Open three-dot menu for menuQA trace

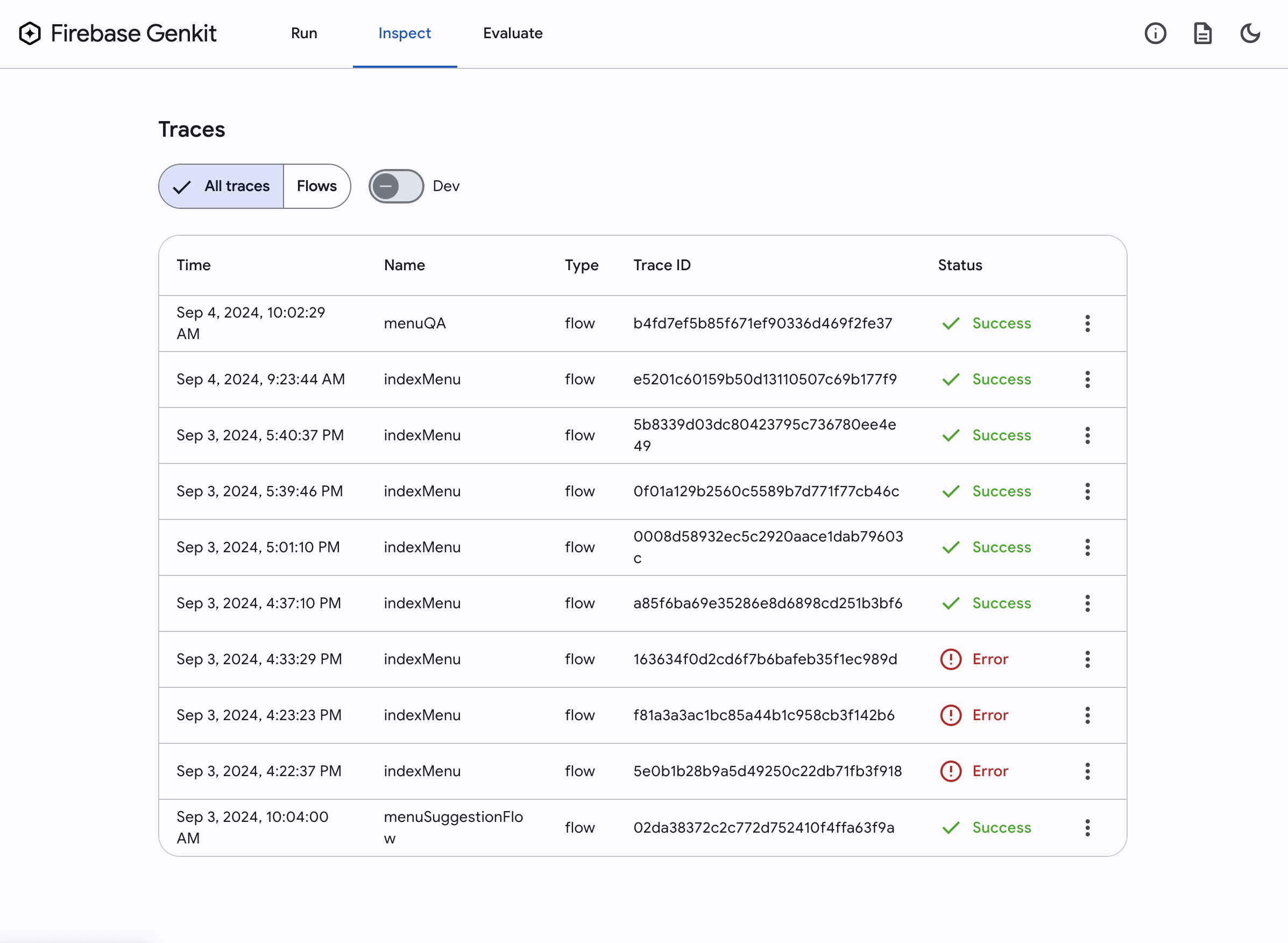click(1087, 323)
